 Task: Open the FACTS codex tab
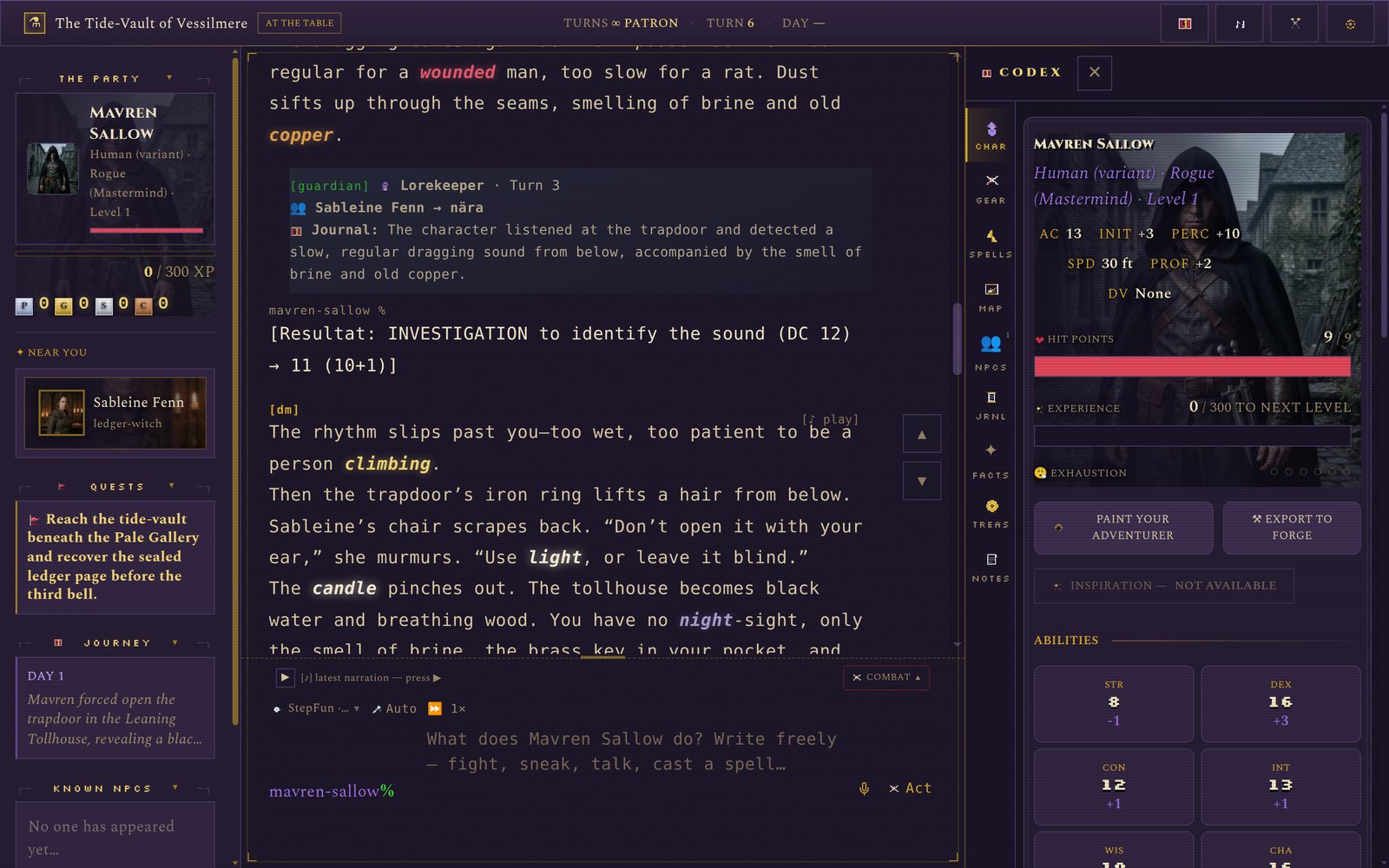(x=991, y=460)
